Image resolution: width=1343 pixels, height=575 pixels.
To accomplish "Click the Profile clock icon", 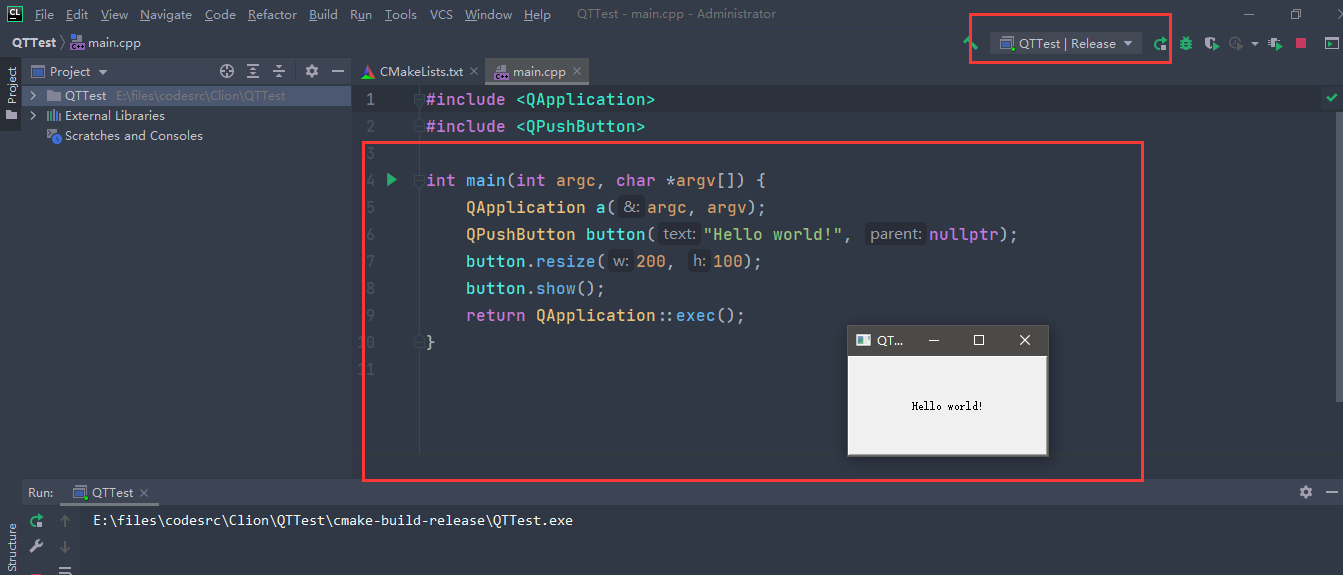I will coord(1236,43).
